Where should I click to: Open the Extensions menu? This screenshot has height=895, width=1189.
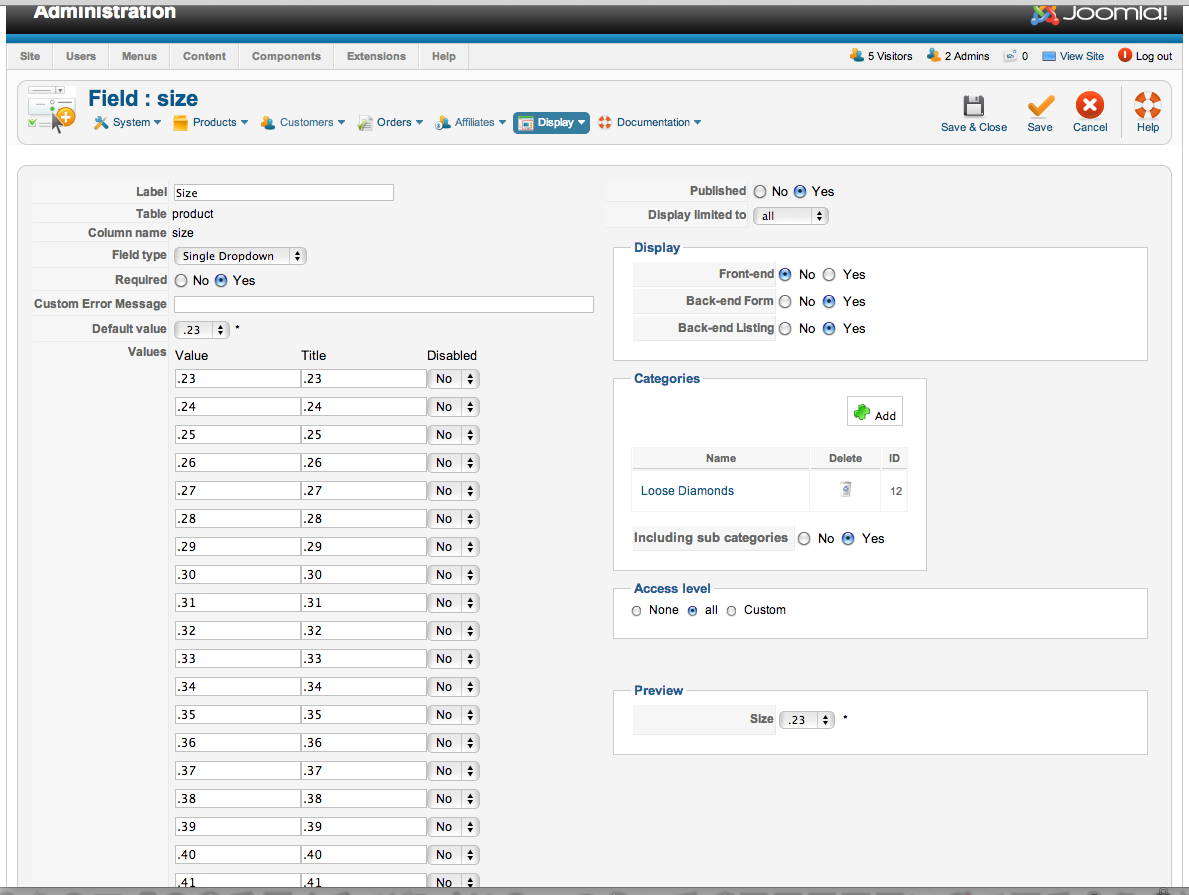coord(376,56)
